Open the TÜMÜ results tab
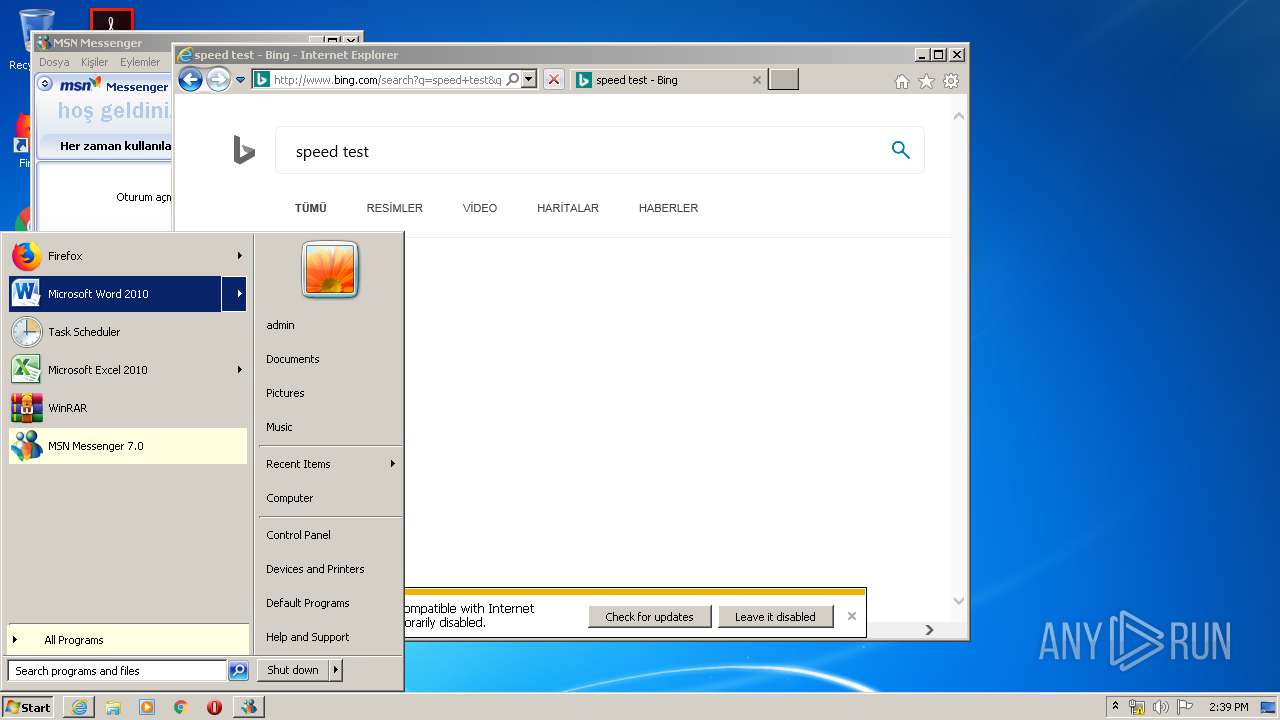Screen dimensions: 1280x720 coord(310,208)
